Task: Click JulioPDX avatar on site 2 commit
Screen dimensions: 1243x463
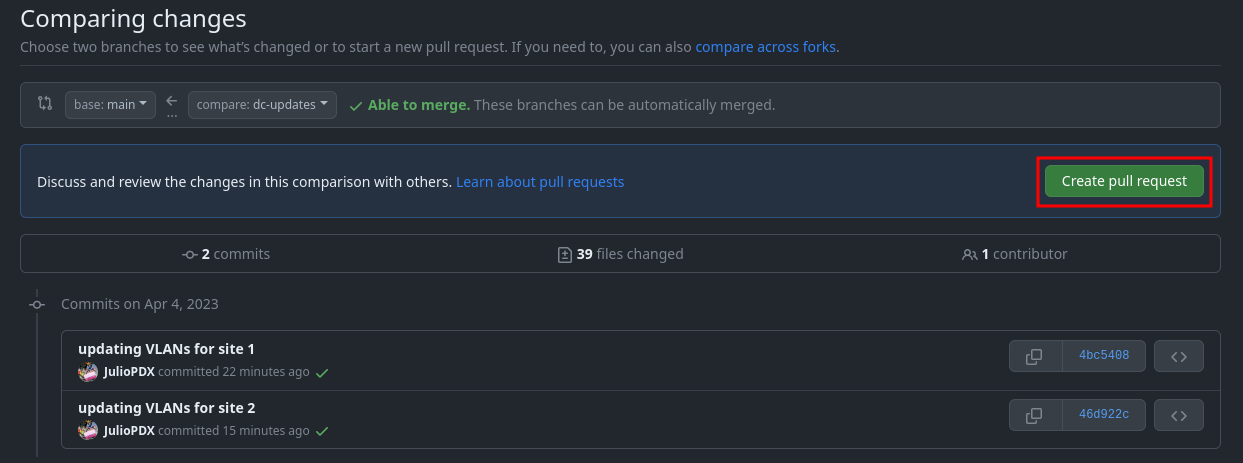Action: click(x=88, y=431)
